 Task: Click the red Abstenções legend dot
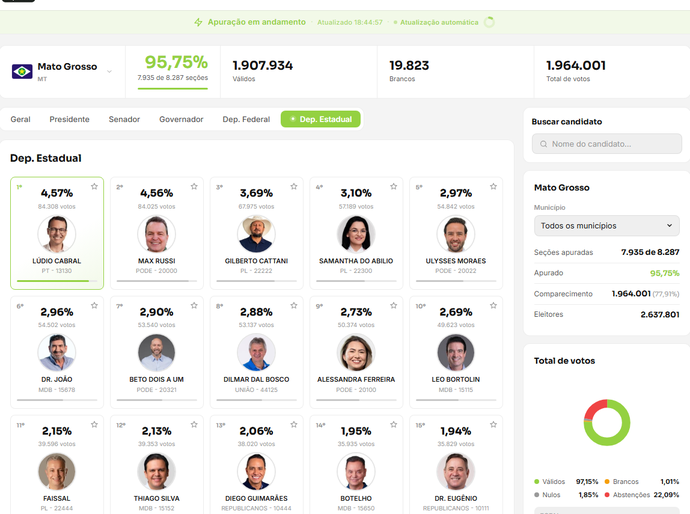tap(607, 495)
